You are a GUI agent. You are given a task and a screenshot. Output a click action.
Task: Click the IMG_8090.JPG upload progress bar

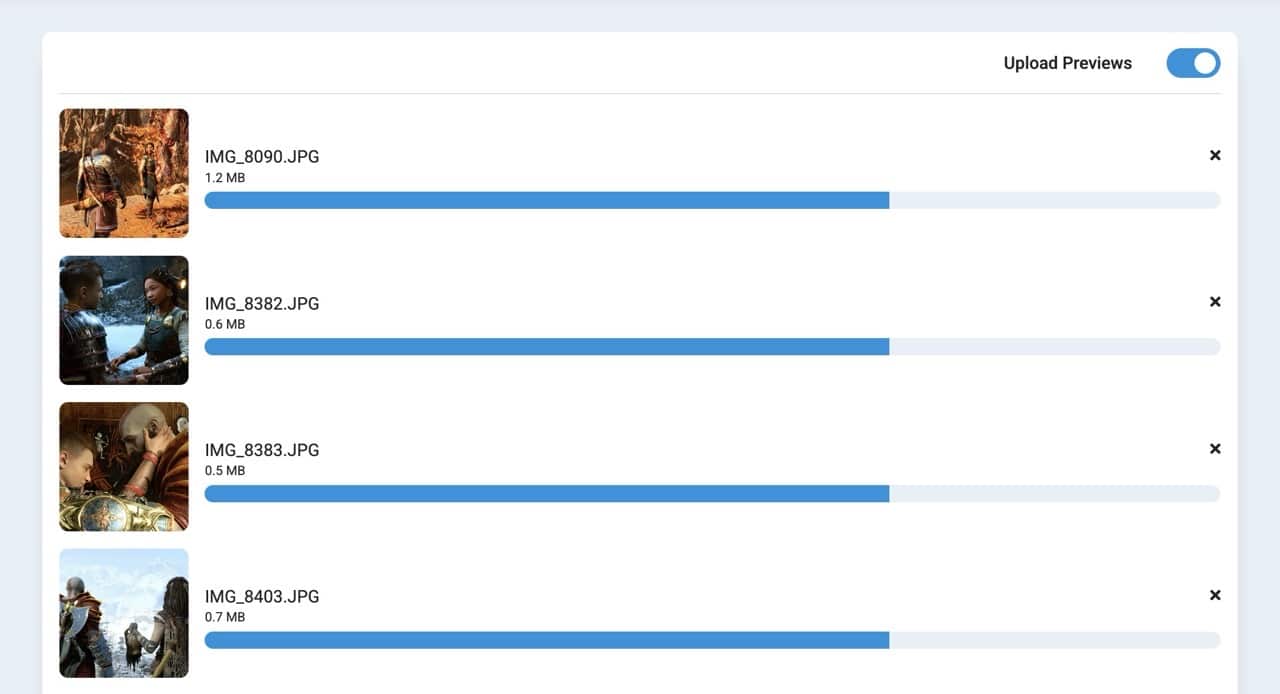click(x=712, y=200)
